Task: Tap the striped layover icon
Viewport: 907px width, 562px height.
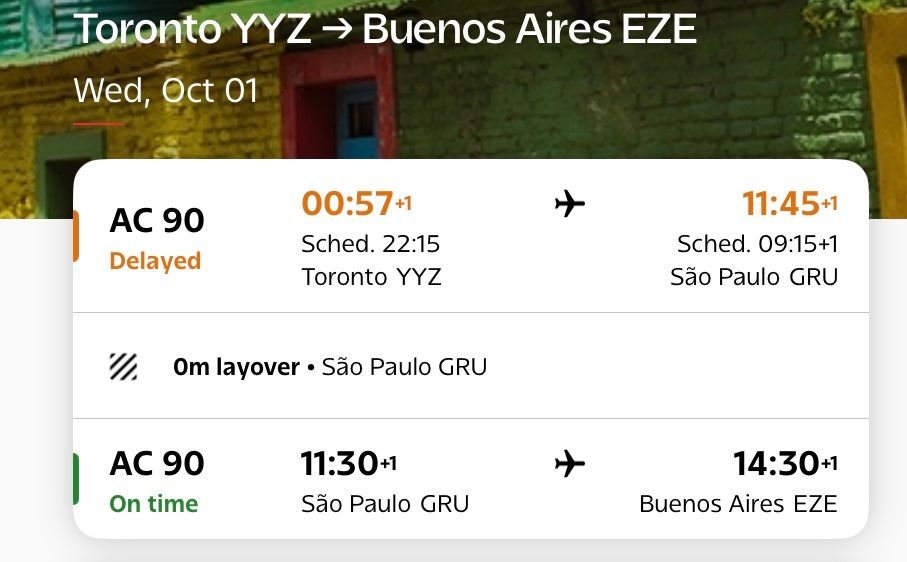Action: point(124,367)
